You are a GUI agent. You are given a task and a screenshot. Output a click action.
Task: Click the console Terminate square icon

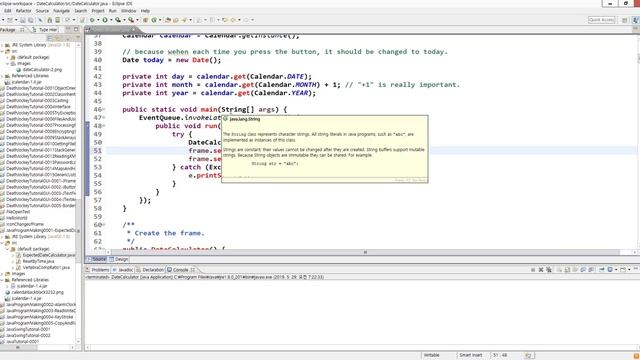point(533,270)
